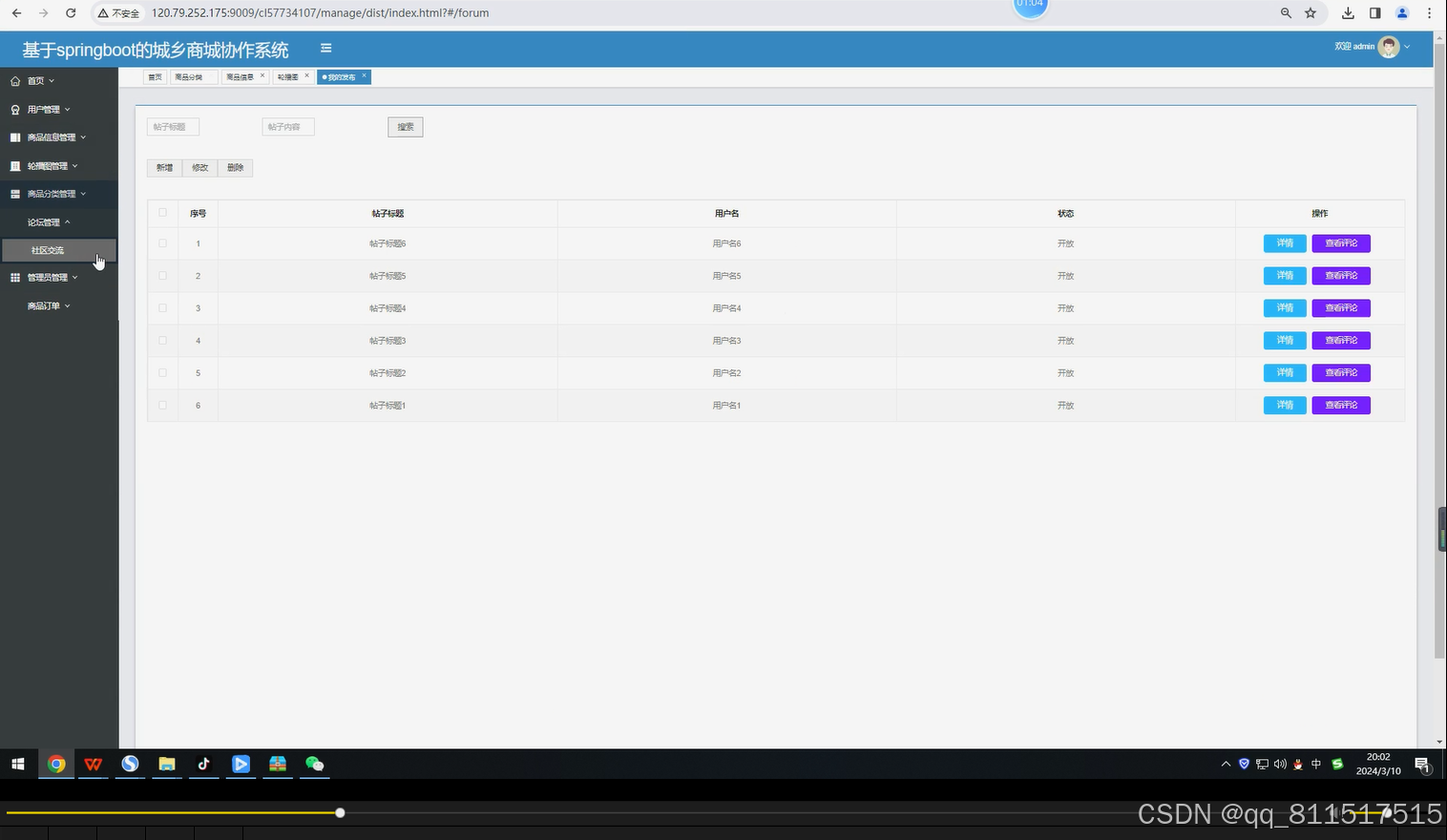Check the box for row 帖子标题2
Viewport: 1447px width, 840px height.
[x=162, y=373]
